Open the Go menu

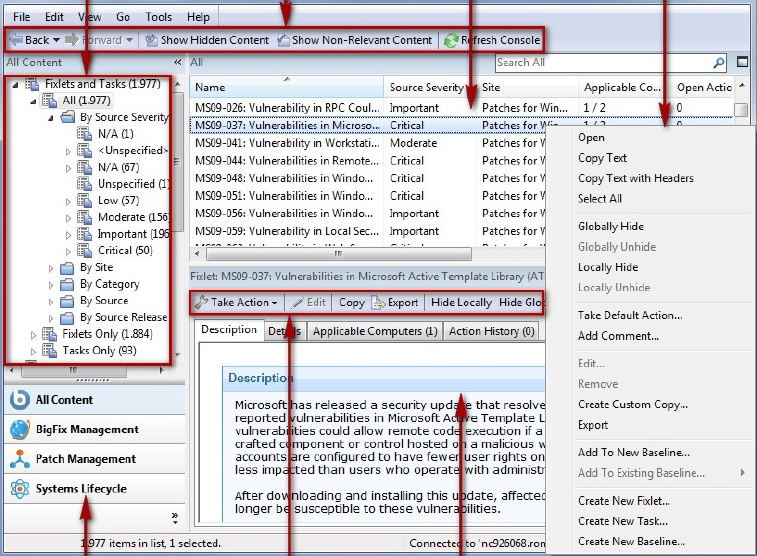pyautogui.click(x=123, y=17)
